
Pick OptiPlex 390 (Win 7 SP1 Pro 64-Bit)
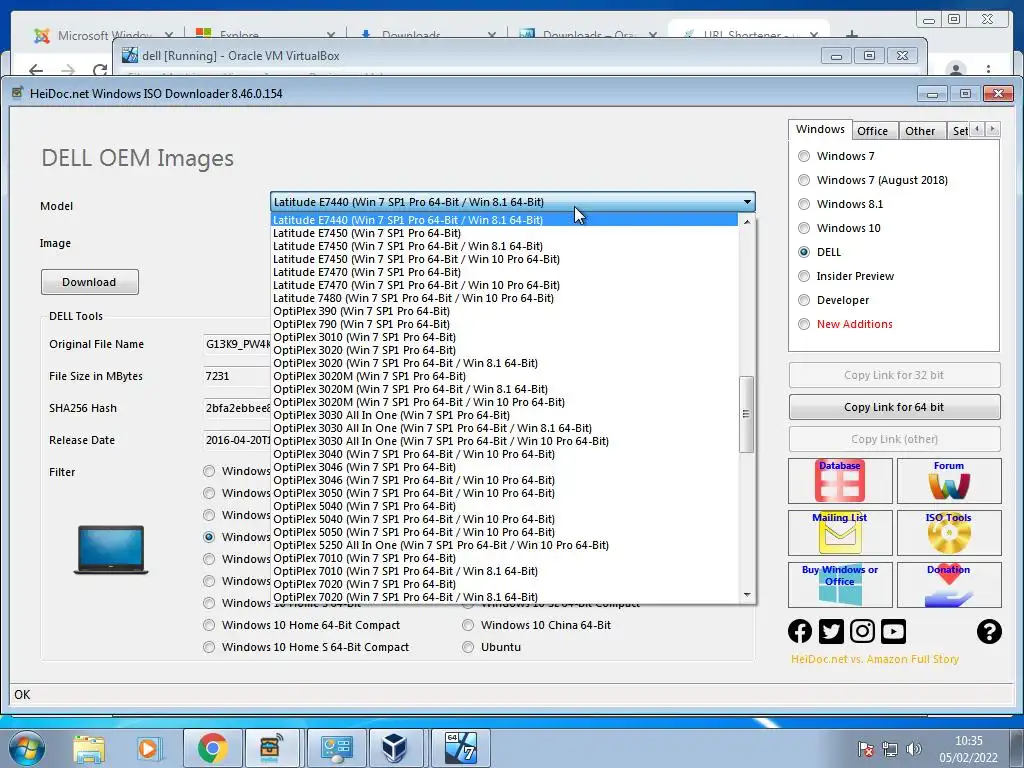pyautogui.click(x=505, y=311)
